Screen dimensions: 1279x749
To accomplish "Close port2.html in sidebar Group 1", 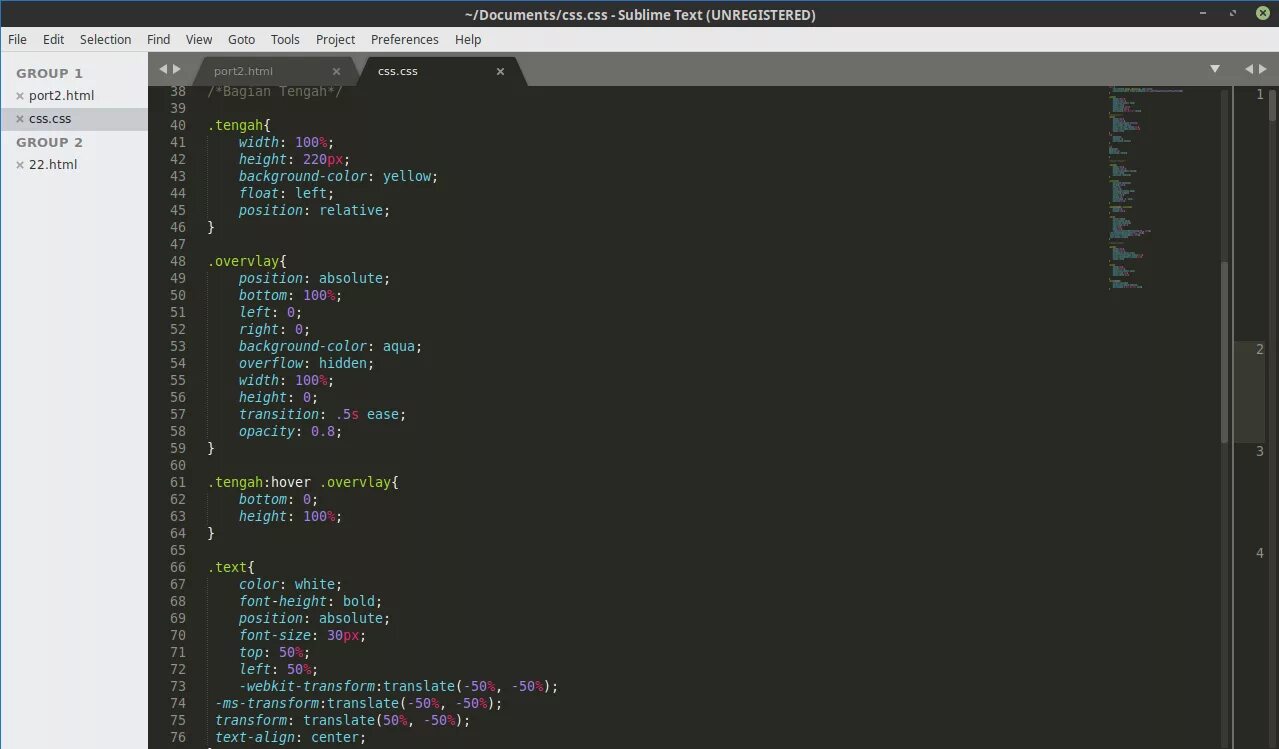I will click(x=20, y=96).
